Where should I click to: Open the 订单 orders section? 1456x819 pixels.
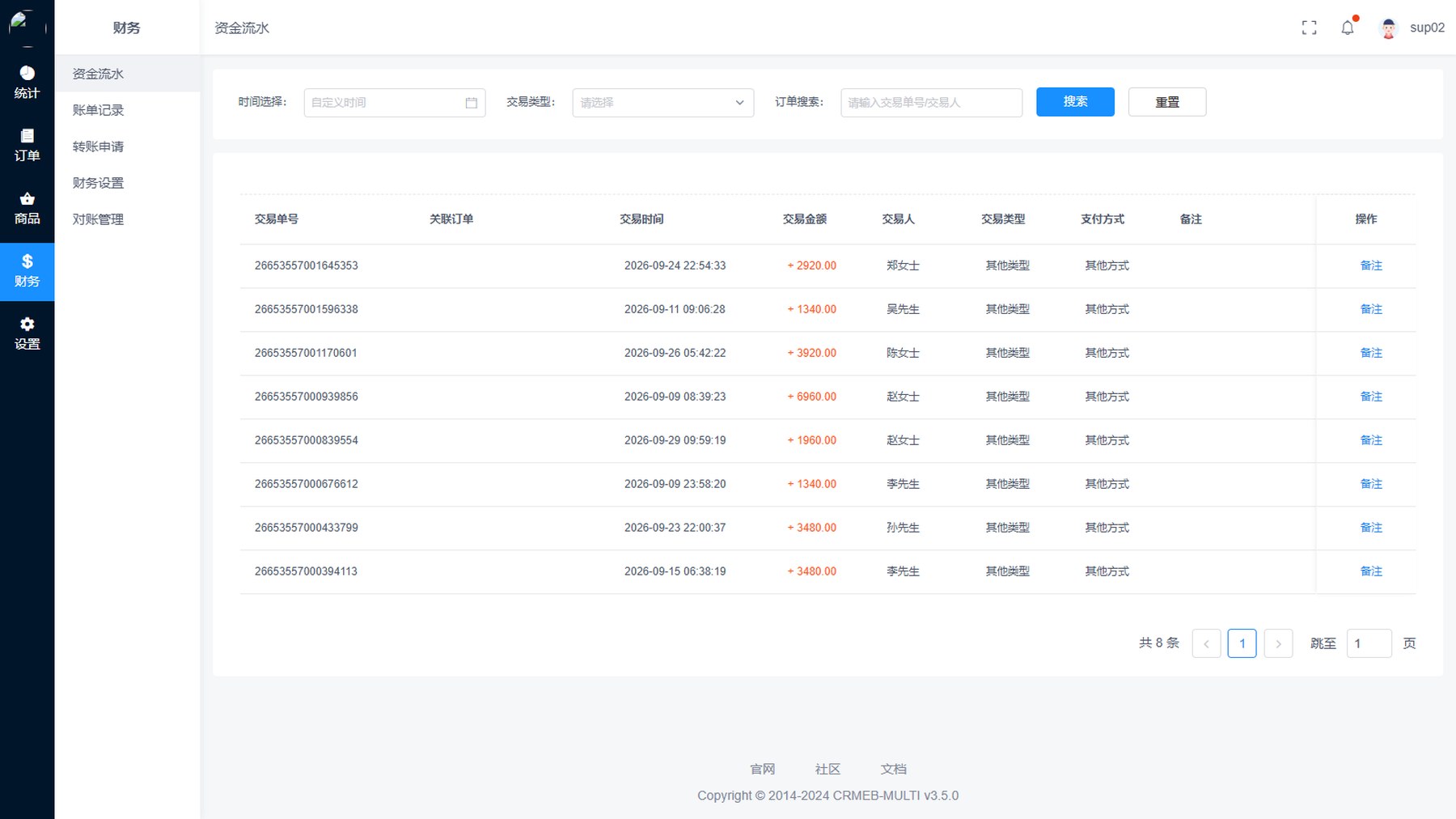[x=27, y=146]
